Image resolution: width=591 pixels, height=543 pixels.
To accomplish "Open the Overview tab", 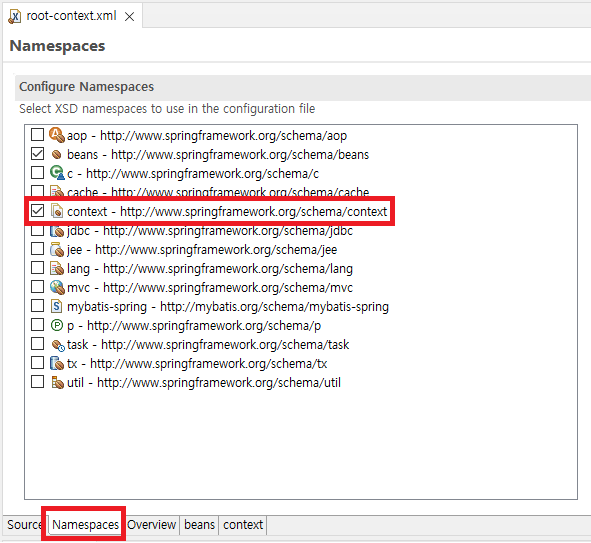I will 152,525.
